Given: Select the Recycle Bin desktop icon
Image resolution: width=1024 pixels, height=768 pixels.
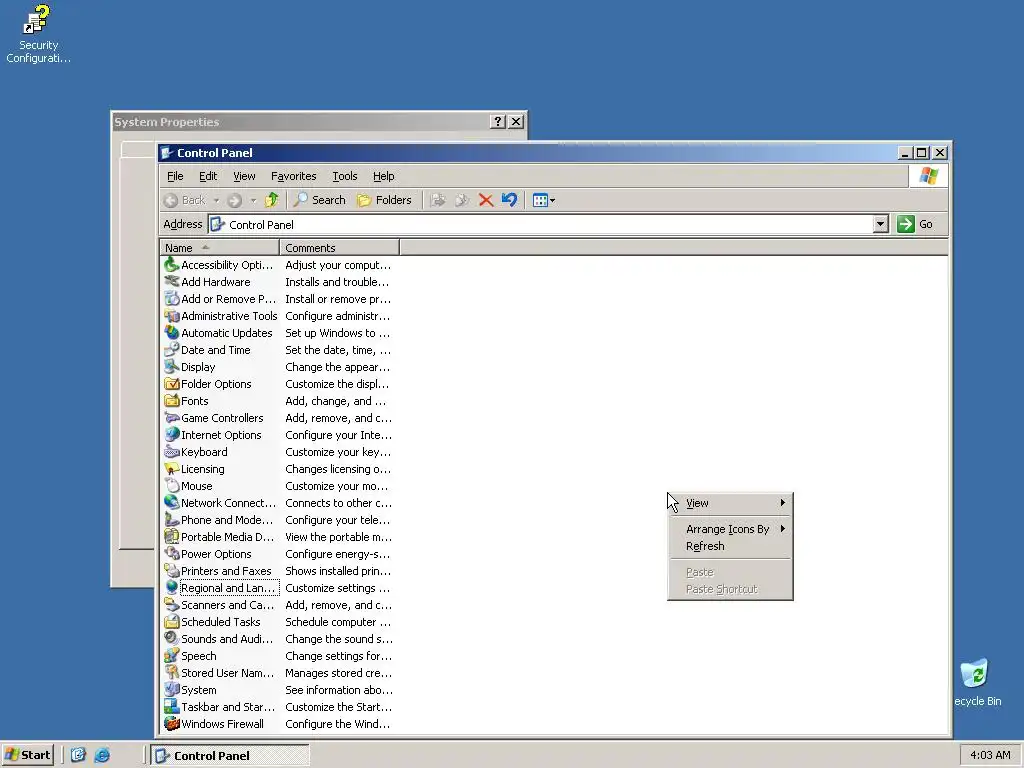Looking at the screenshot, I should pos(976,682).
